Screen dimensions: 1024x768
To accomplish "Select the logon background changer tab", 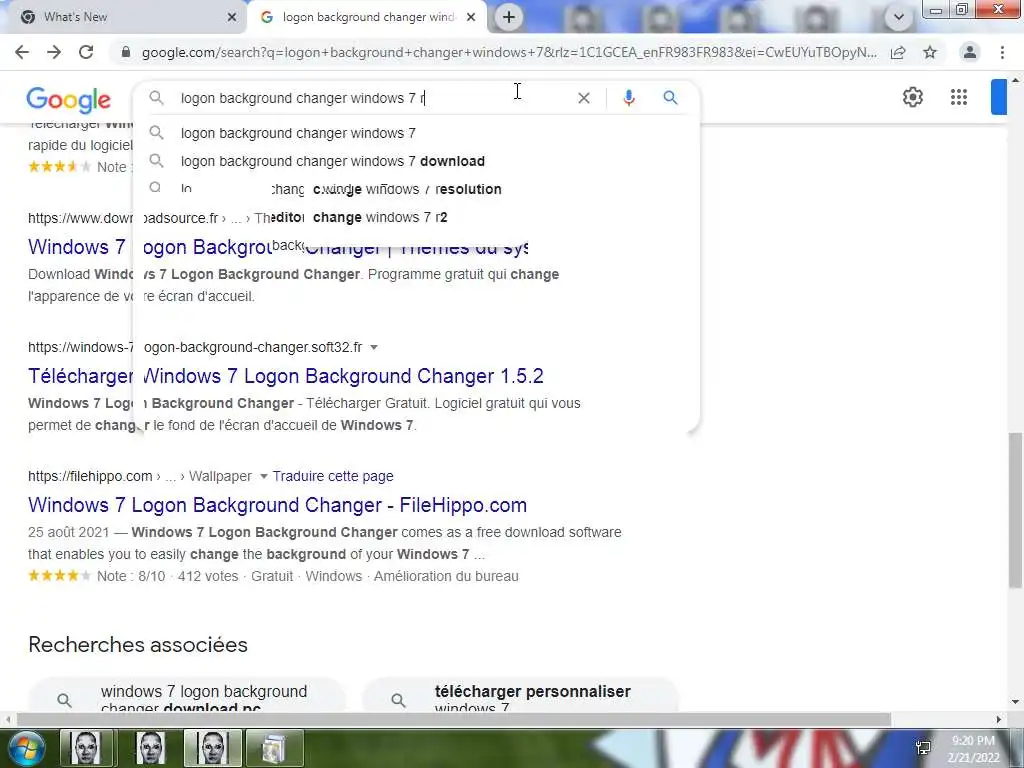I will (x=366, y=17).
